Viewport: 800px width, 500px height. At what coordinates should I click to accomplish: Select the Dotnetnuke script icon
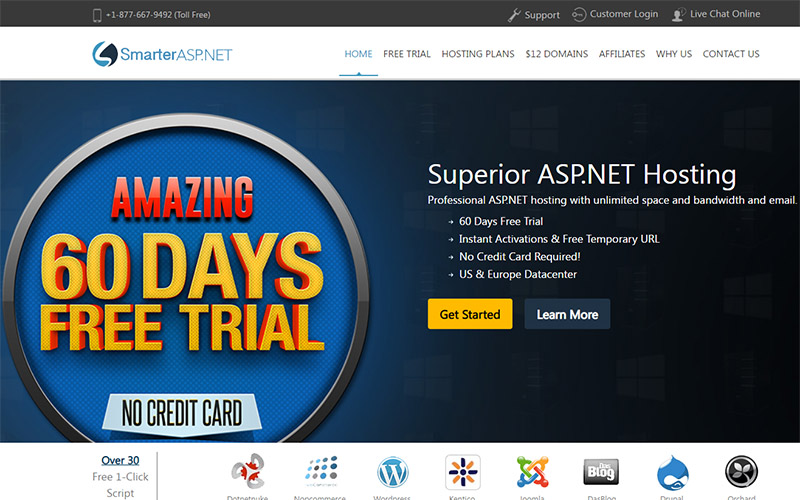pyautogui.click(x=248, y=471)
